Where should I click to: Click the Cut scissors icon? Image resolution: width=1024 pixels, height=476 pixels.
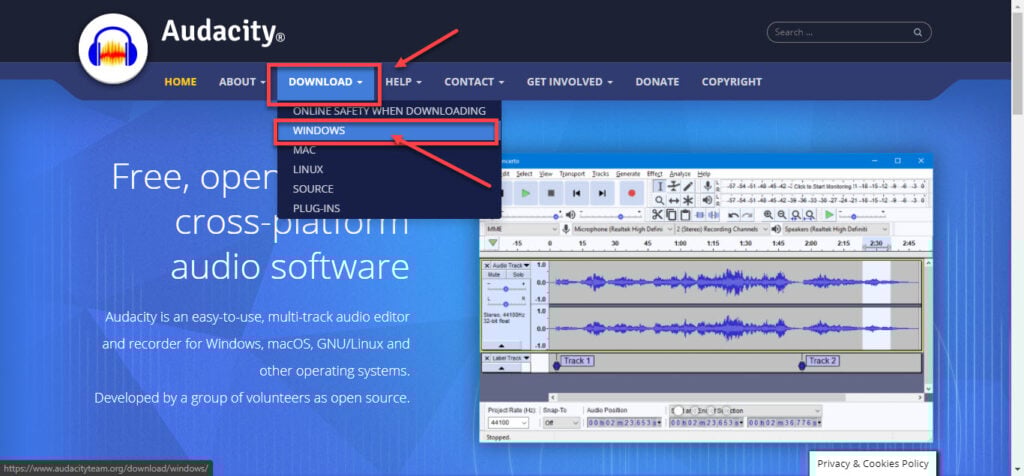(x=657, y=215)
